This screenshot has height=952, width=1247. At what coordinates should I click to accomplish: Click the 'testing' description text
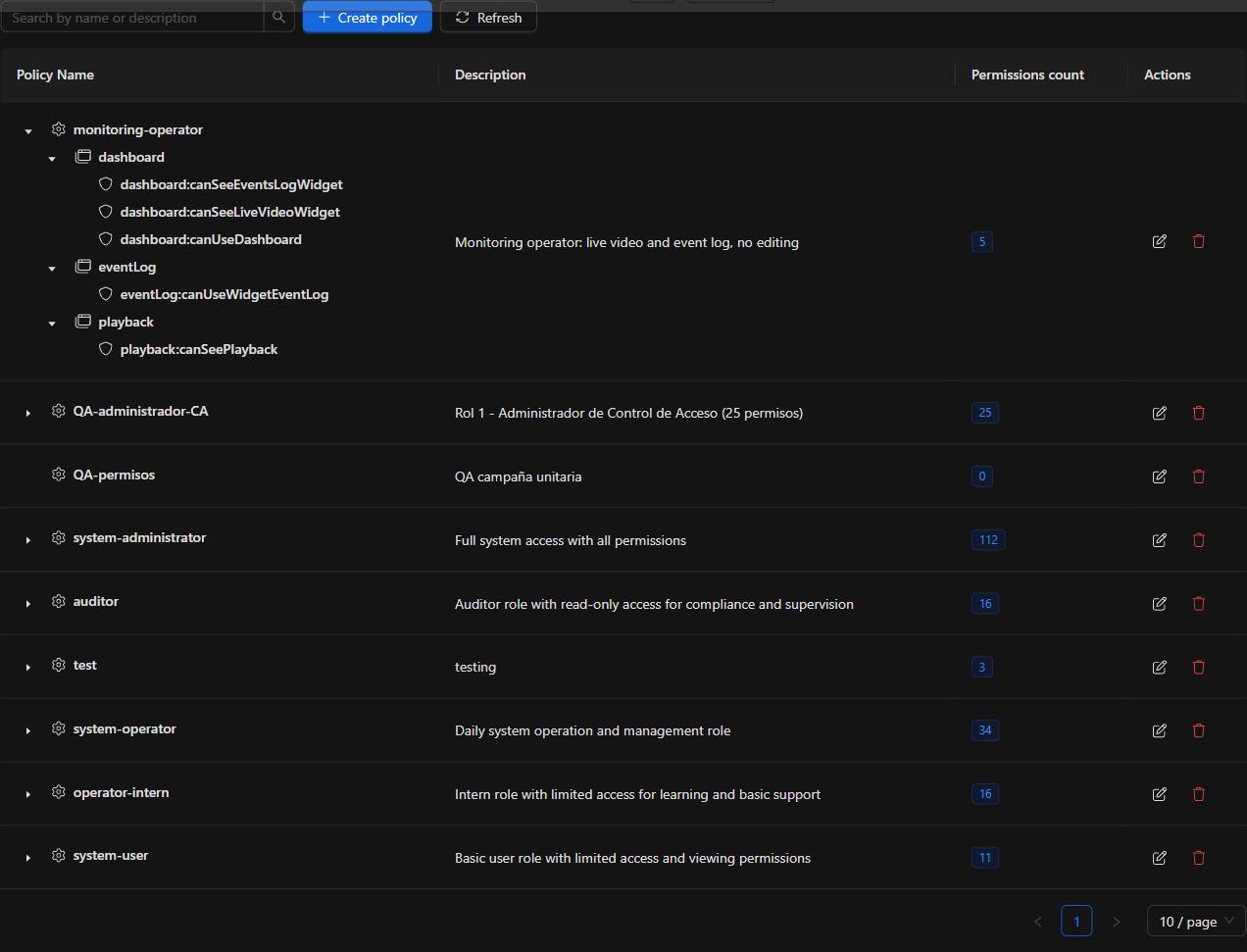475,667
